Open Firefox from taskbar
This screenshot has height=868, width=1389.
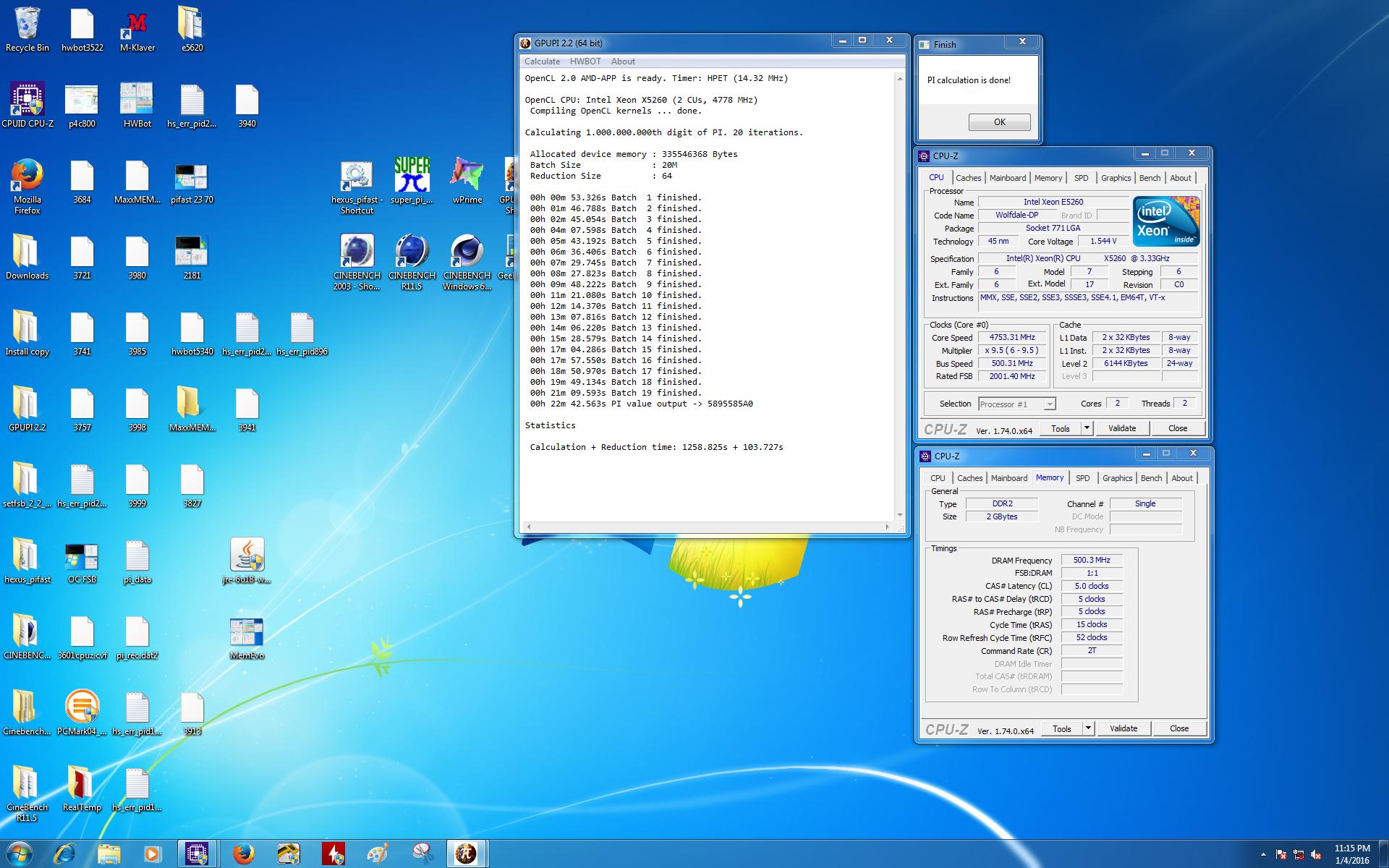[244, 854]
